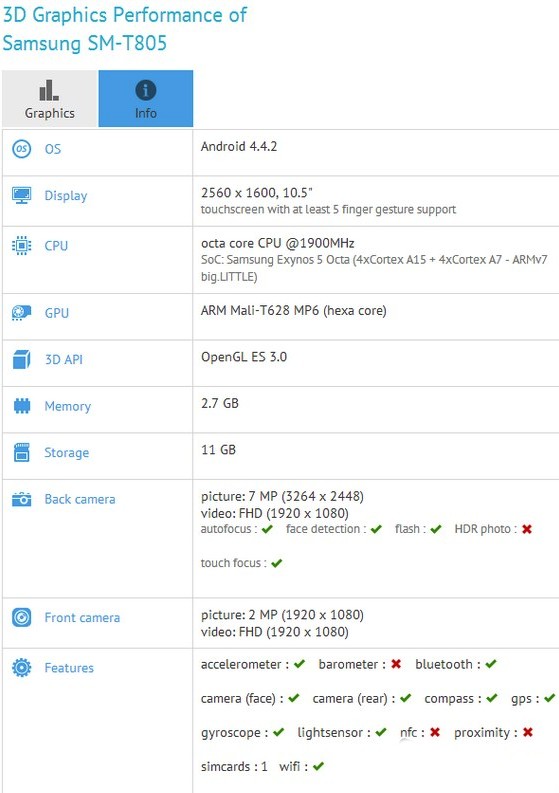Click the accelerometer green checkmark
The width and height of the screenshot is (559, 793).
point(299,664)
